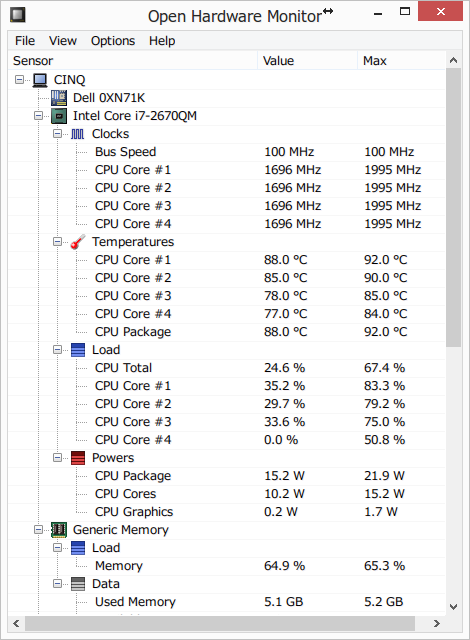Collapse the CINQ root node
The height and width of the screenshot is (640, 470).
19,80
